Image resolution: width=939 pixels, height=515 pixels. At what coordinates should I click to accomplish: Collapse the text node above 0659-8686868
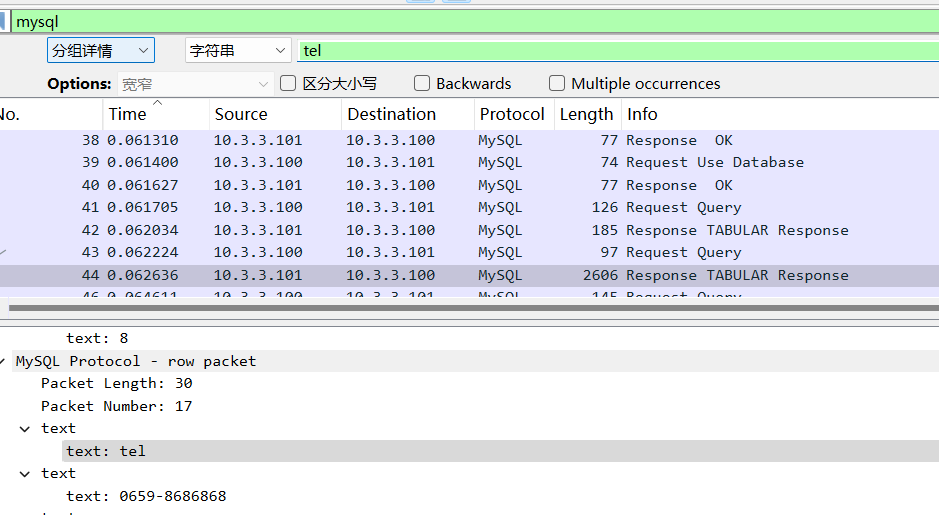pos(25,473)
